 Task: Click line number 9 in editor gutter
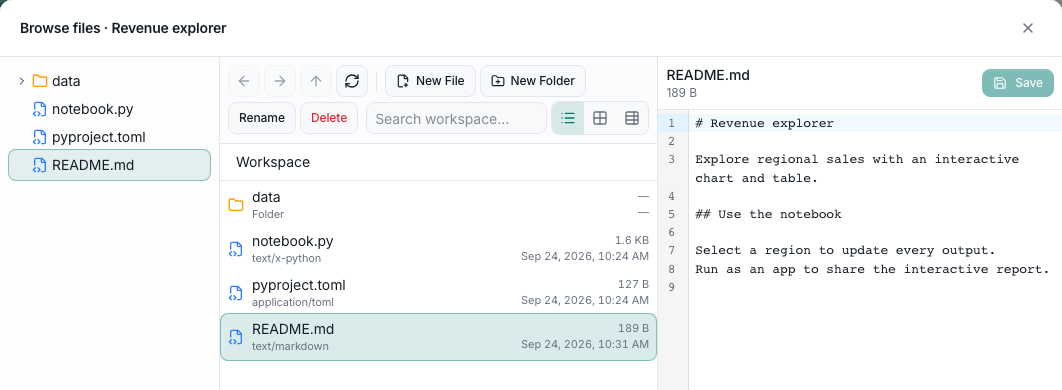(671, 287)
